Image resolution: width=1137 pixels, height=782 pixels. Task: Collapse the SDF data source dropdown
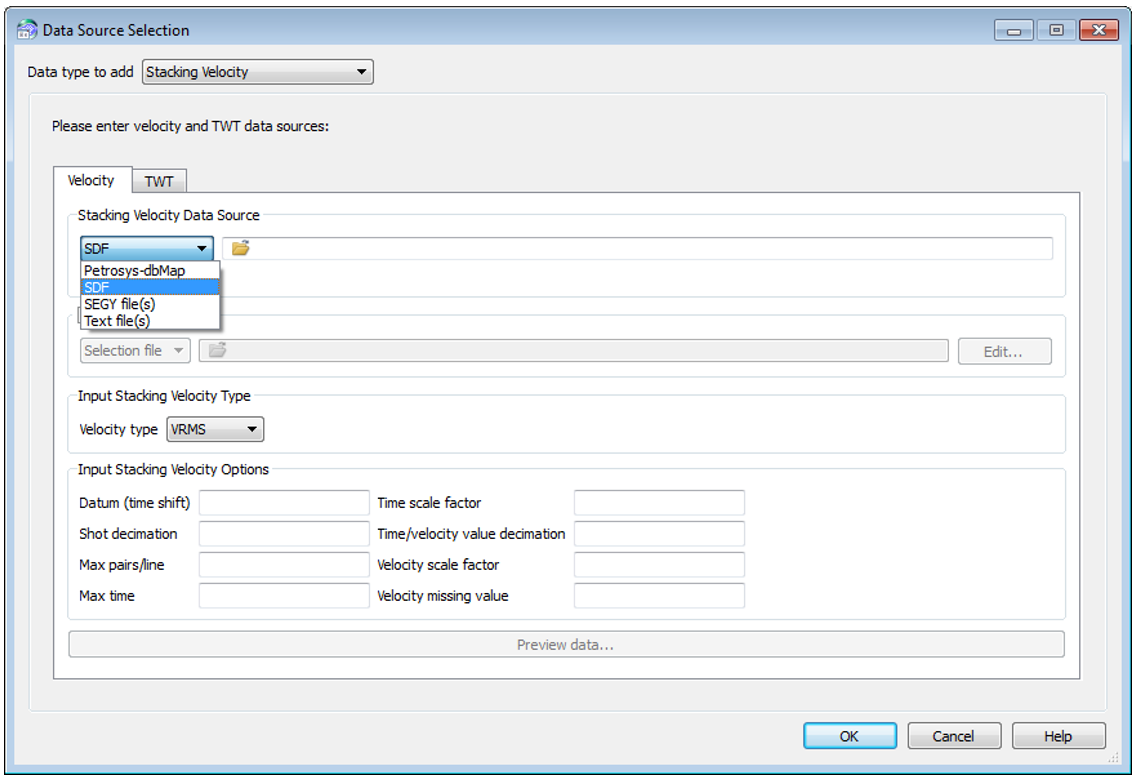coord(147,248)
